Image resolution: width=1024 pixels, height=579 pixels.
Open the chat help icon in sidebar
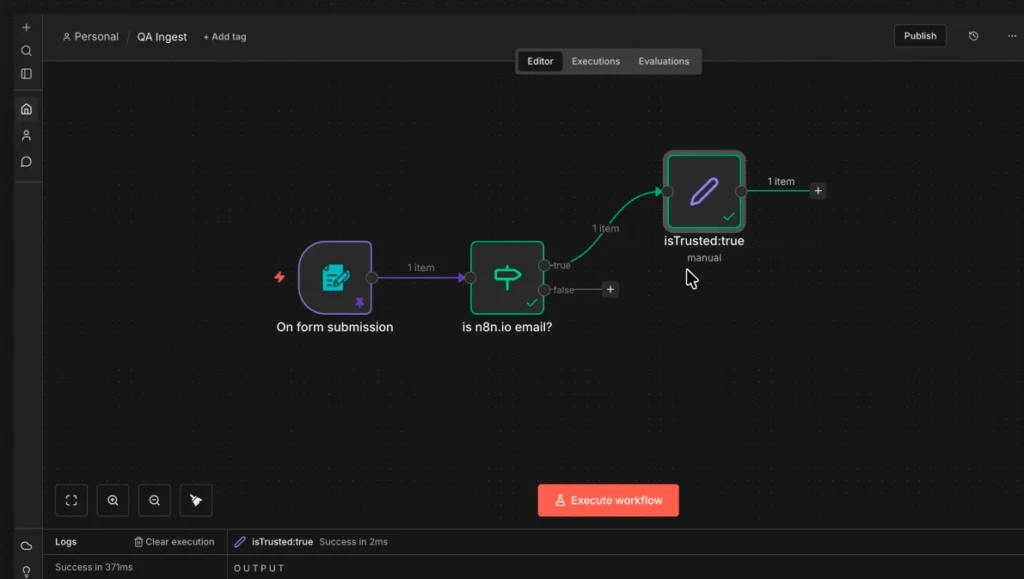pos(27,161)
